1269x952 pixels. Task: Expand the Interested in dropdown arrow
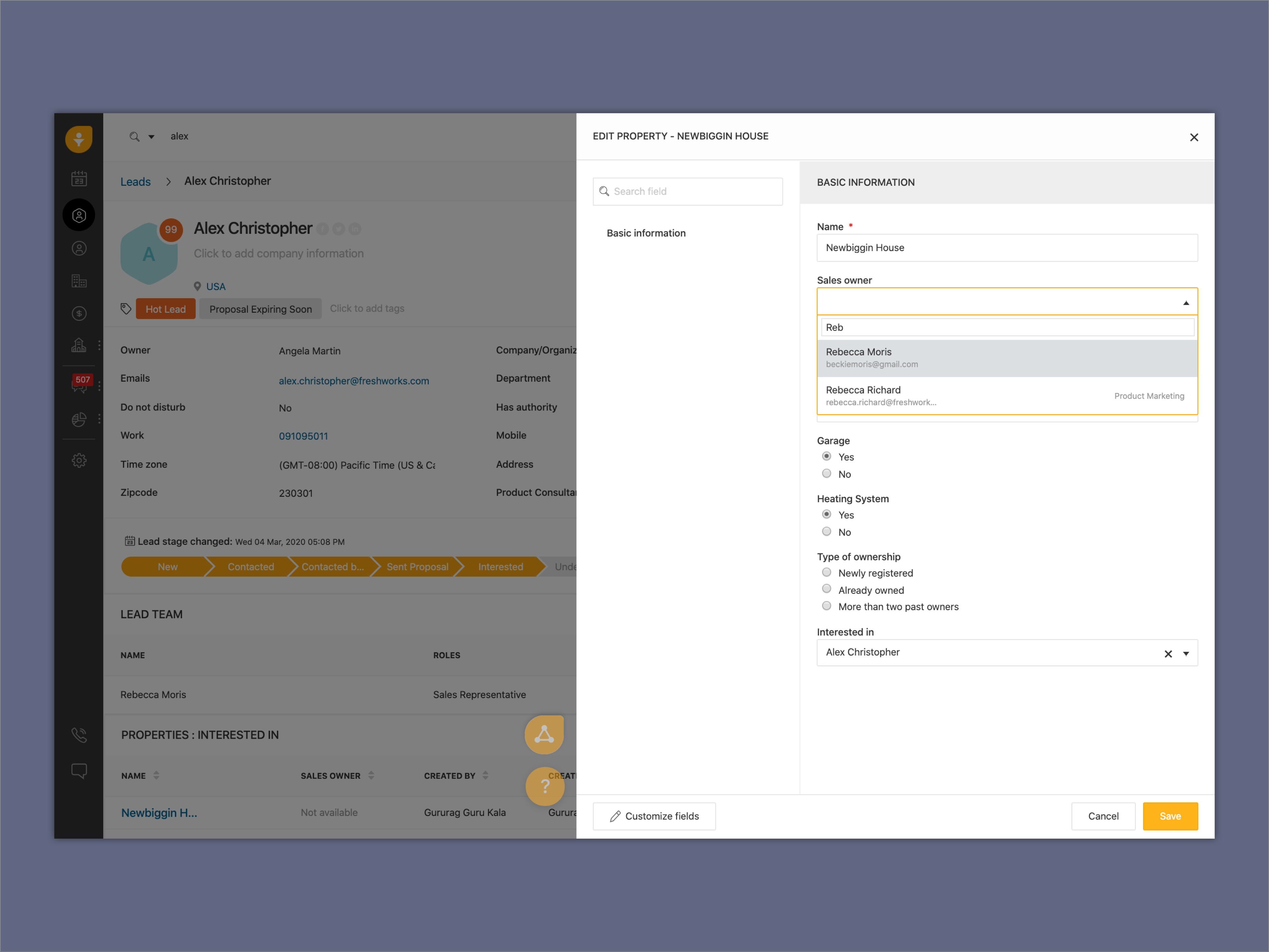point(1186,654)
